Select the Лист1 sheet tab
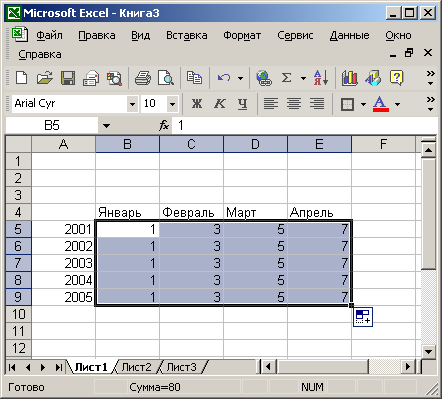 tap(91, 367)
